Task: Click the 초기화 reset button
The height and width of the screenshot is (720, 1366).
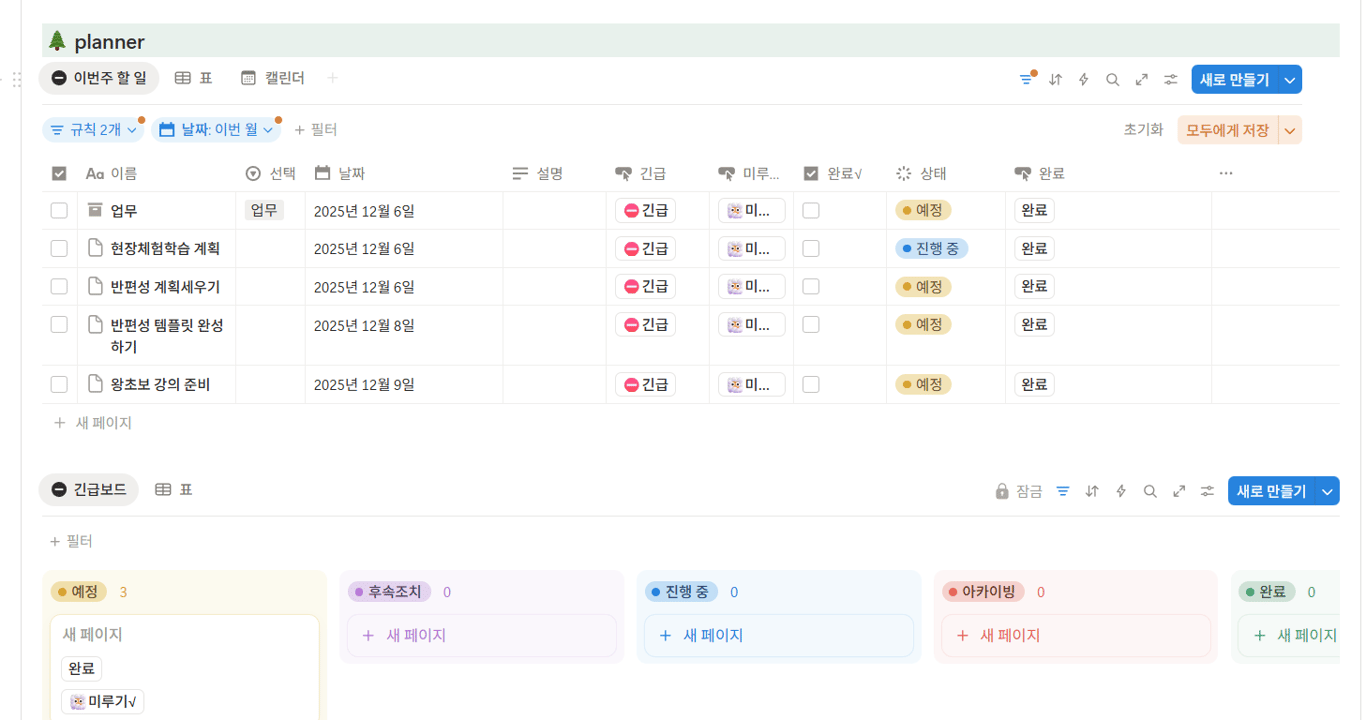Action: [x=1142, y=129]
